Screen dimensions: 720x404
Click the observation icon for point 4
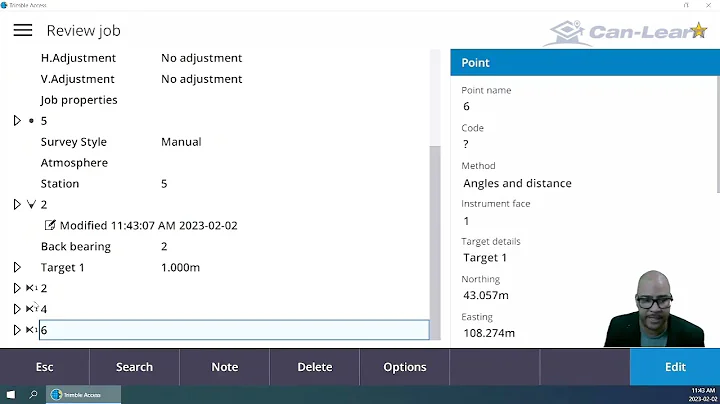coord(31,309)
